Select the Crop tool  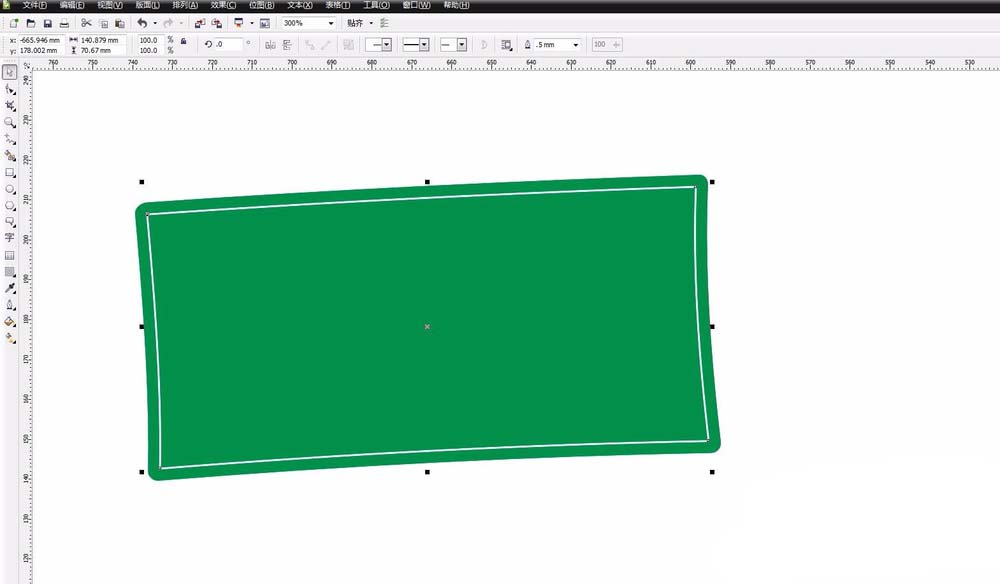(x=10, y=106)
